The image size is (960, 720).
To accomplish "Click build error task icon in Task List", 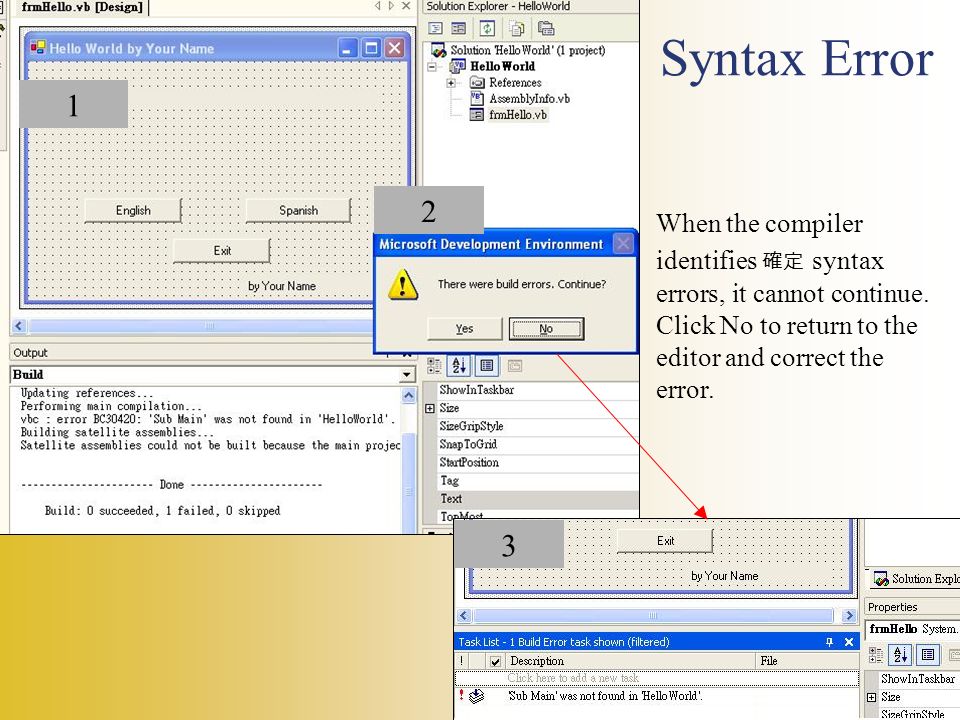I will [x=476, y=696].
